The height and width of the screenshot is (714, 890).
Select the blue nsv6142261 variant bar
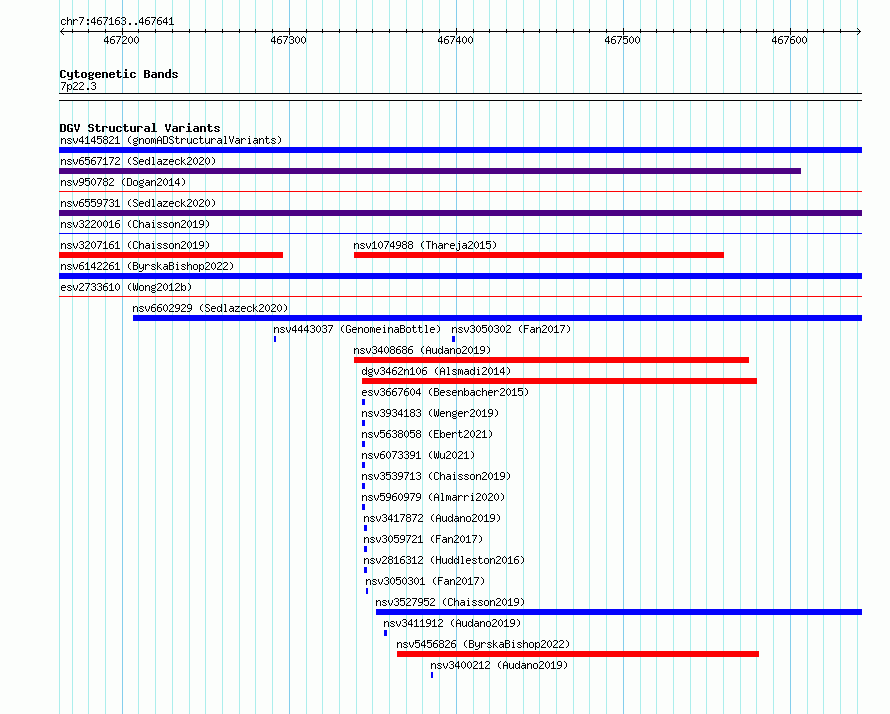click(460, 276)
